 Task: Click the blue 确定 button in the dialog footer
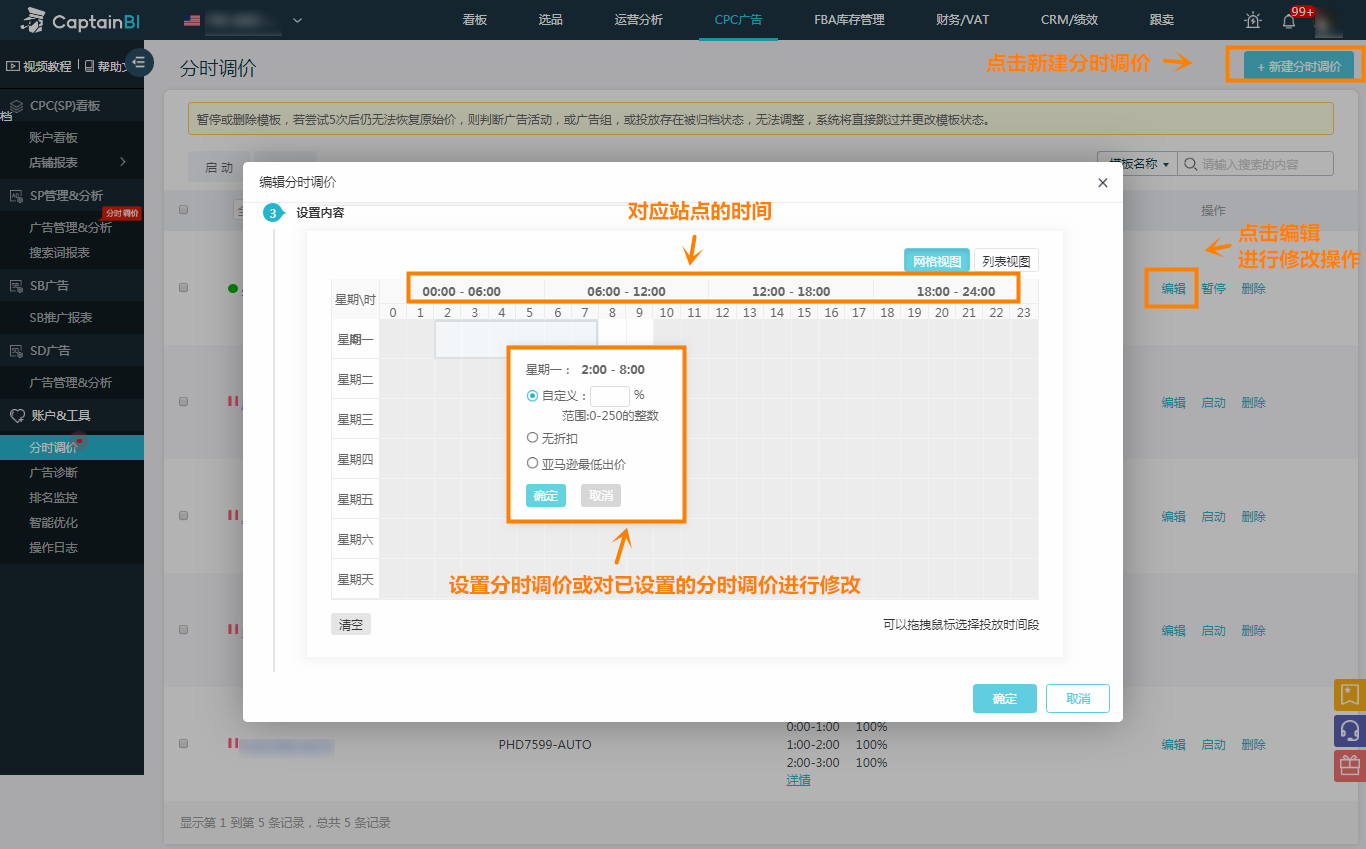[1005, 698]
